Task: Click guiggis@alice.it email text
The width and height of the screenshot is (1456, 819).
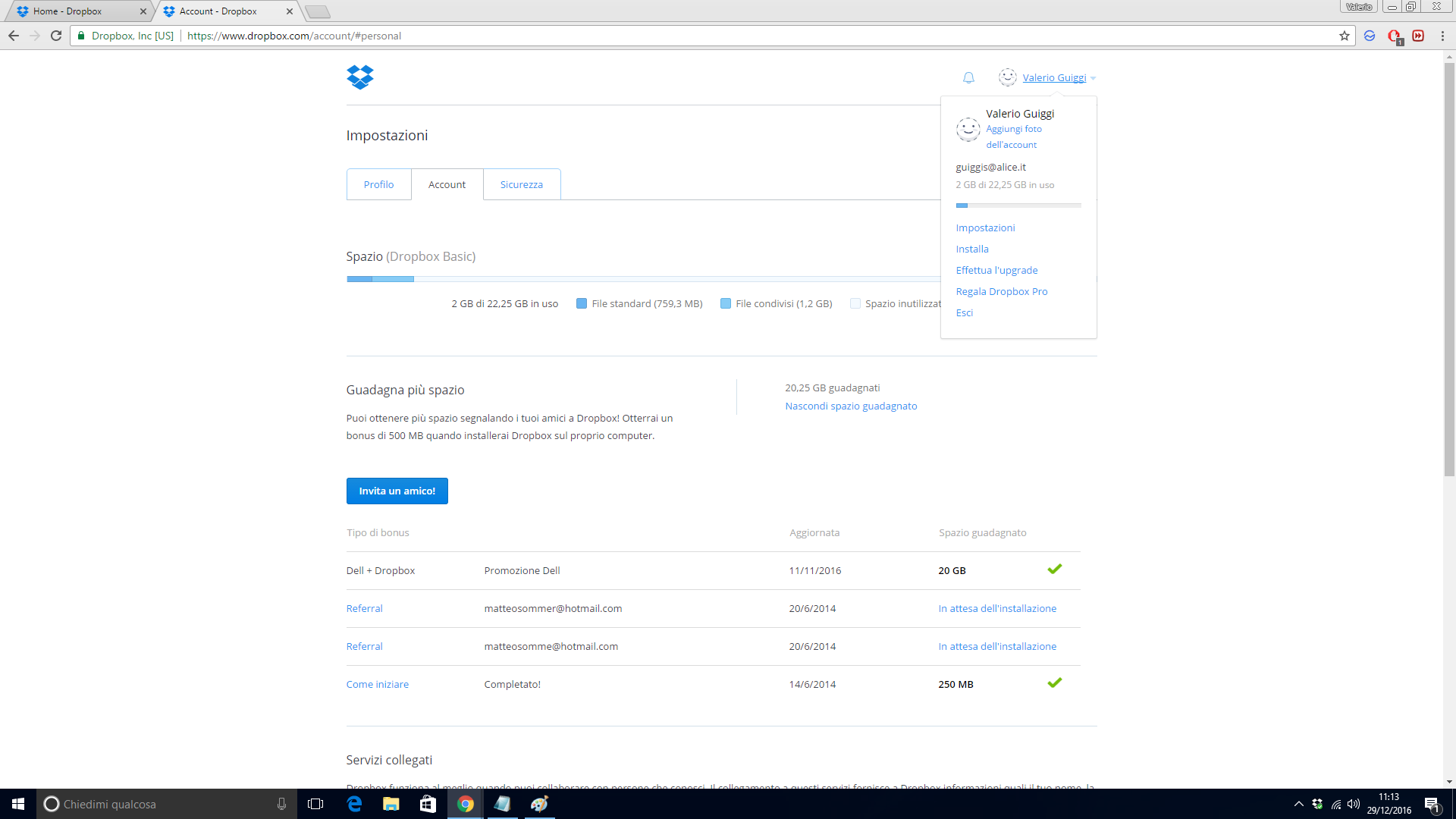Action: (990, 167)
